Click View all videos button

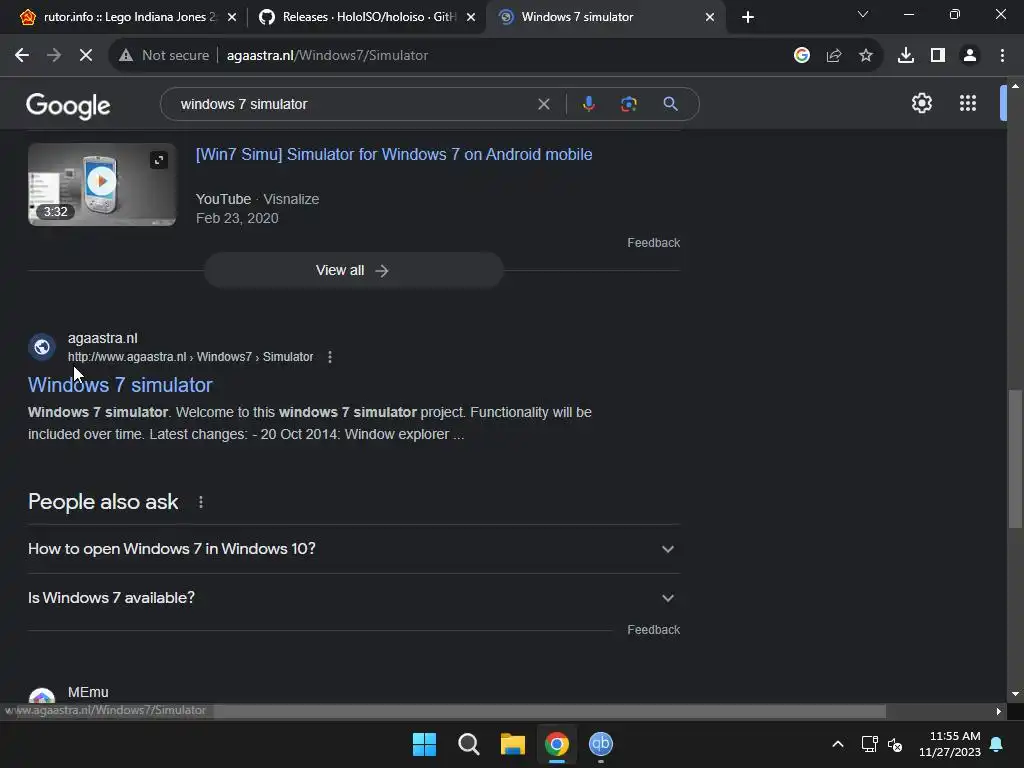pos(353,270)
